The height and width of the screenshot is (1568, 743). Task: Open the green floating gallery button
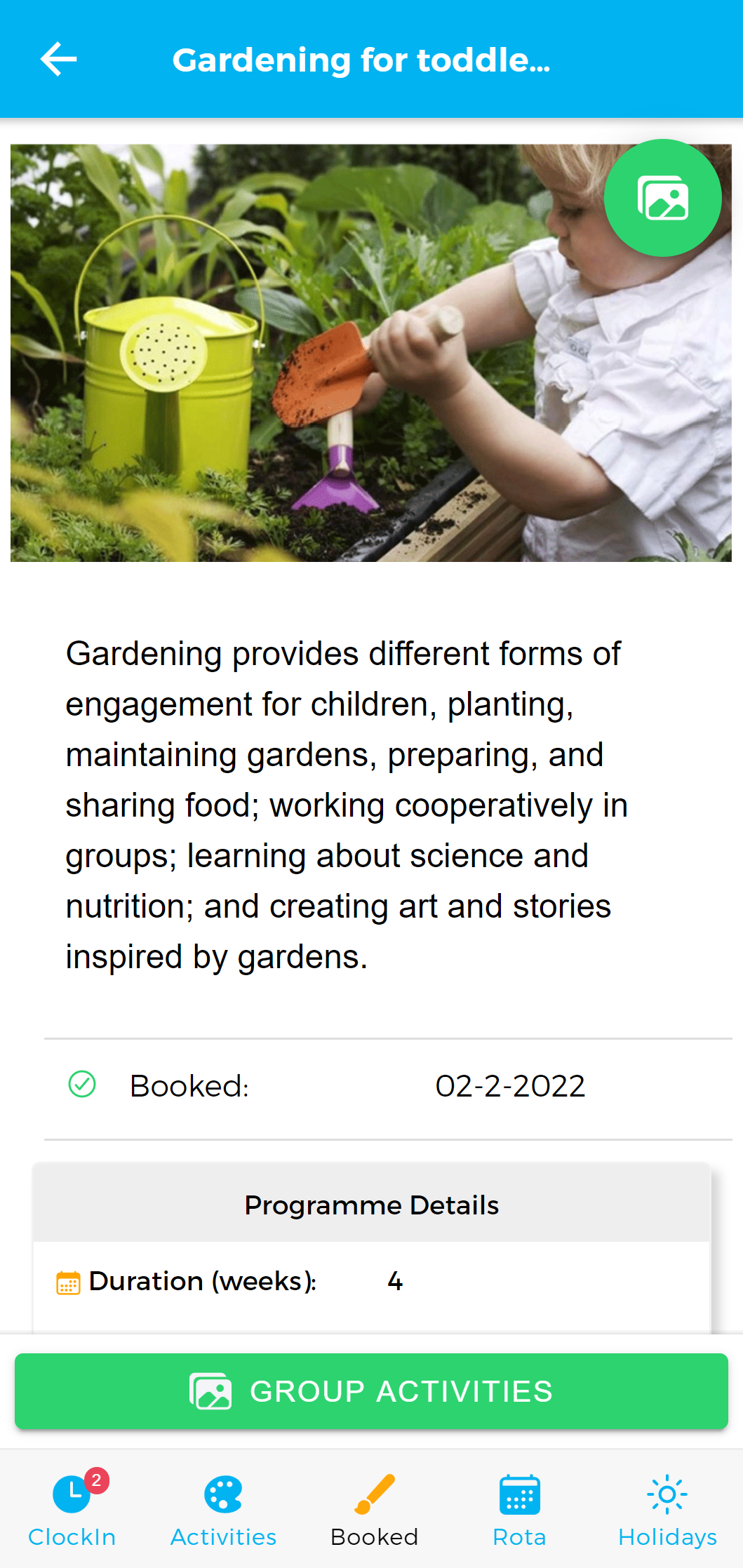click(662, 198)
